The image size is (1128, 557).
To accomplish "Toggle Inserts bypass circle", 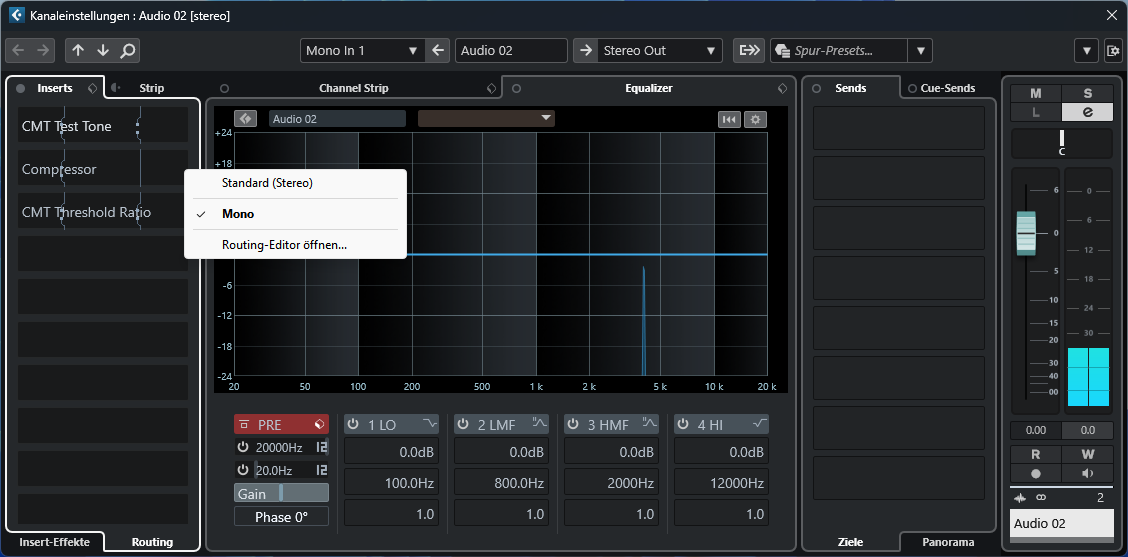I will tap(21, 89).
